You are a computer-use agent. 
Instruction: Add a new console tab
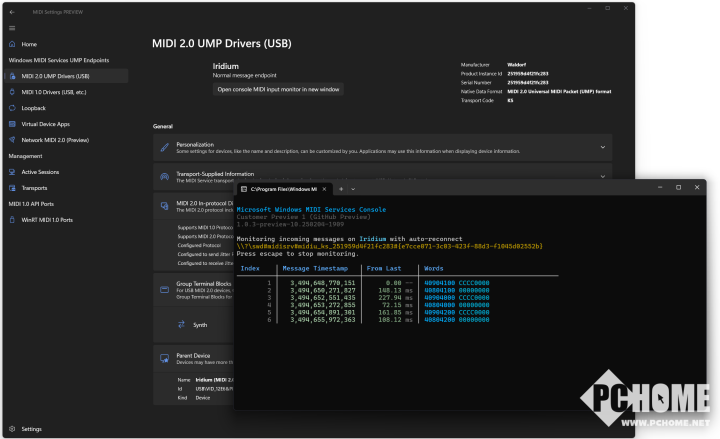tap(341, 189)
